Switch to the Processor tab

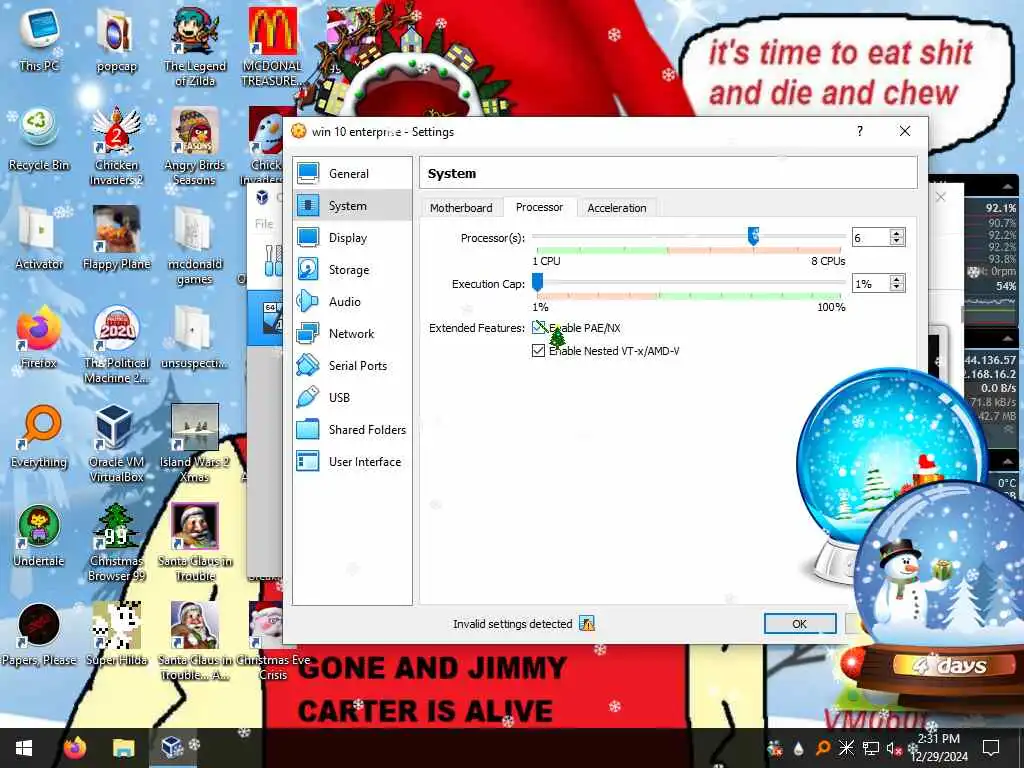point(539,207)
